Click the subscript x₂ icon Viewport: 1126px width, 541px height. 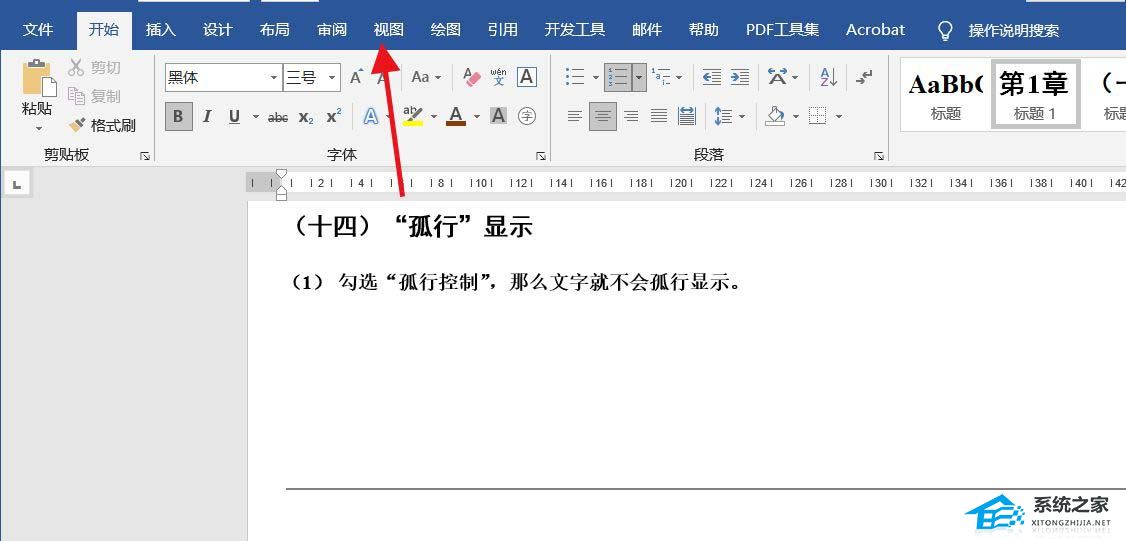[x=306, y=116]
